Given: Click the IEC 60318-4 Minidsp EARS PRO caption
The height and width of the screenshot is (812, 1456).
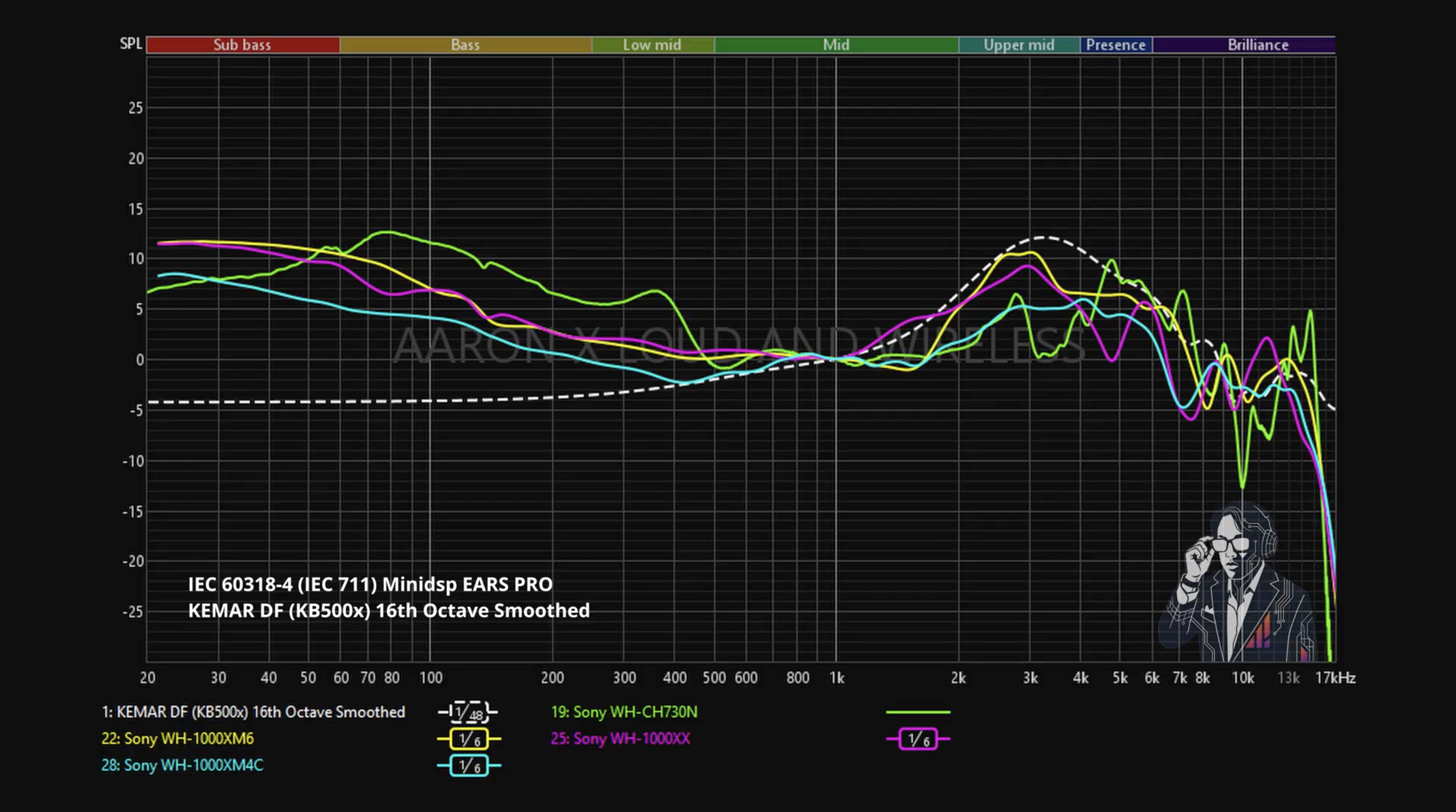Looking at the screenshot, I should [x=370, y=584].
